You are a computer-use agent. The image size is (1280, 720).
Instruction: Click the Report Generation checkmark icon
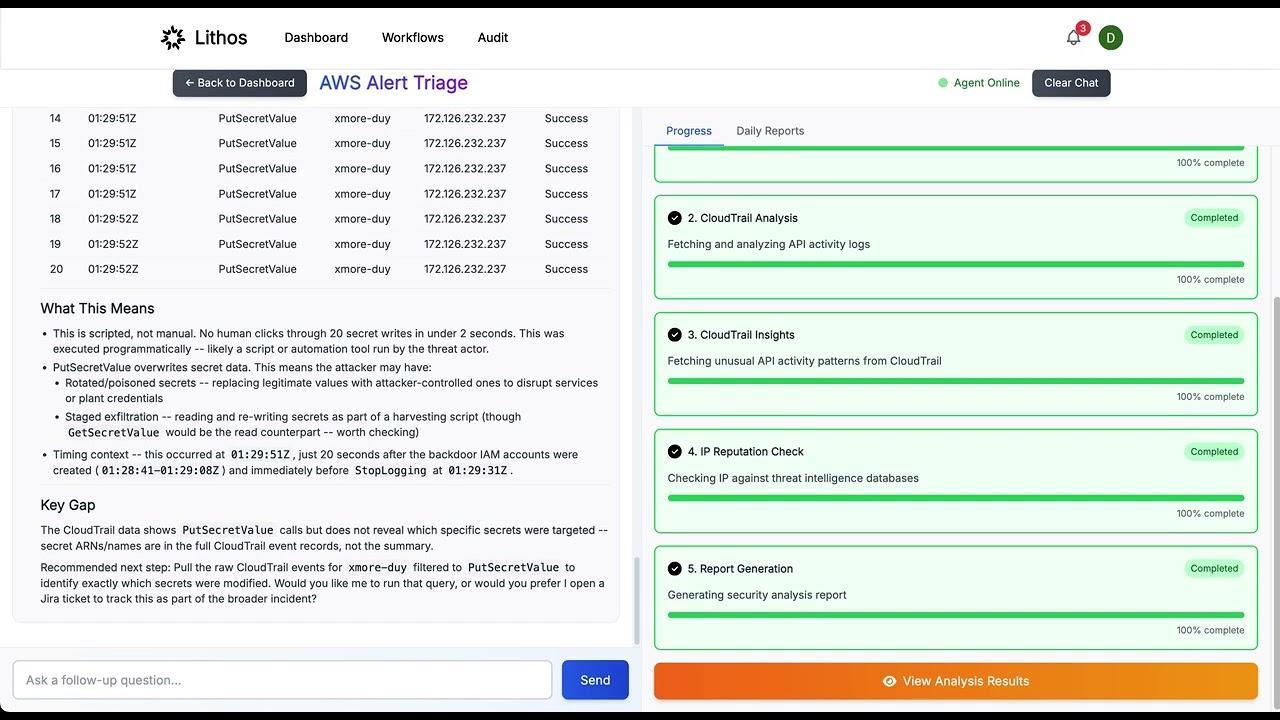click(x=674, y=569)
